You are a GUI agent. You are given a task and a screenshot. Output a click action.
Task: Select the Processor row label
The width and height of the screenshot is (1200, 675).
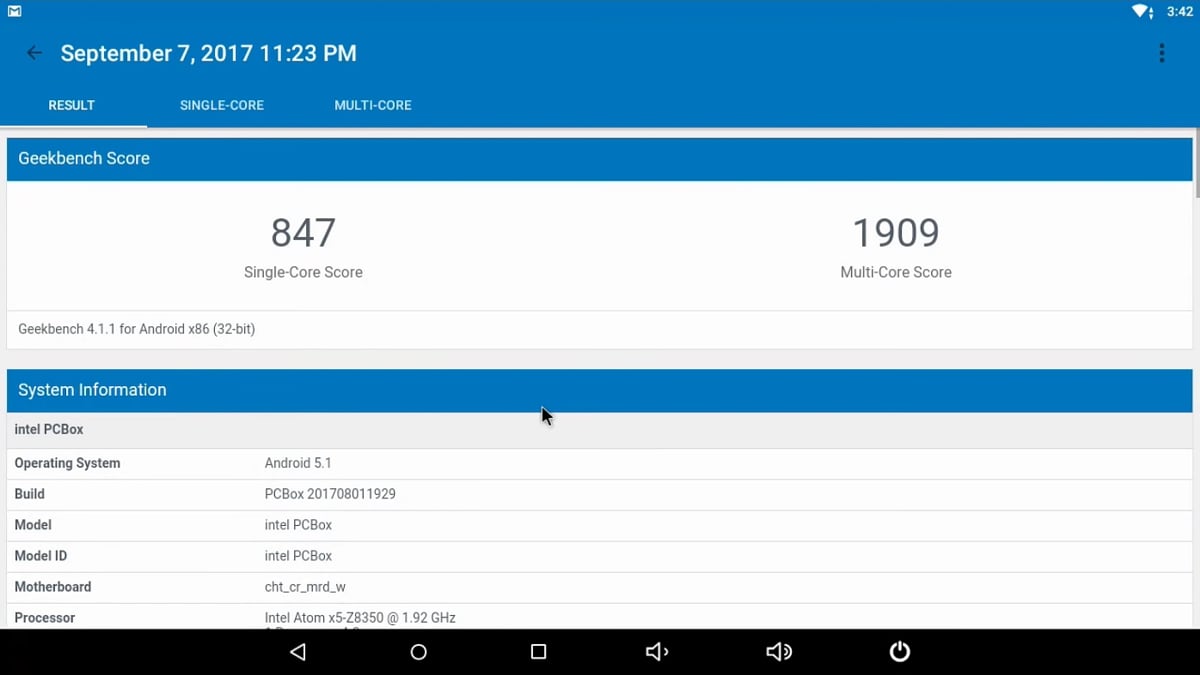tap(45, 618)
